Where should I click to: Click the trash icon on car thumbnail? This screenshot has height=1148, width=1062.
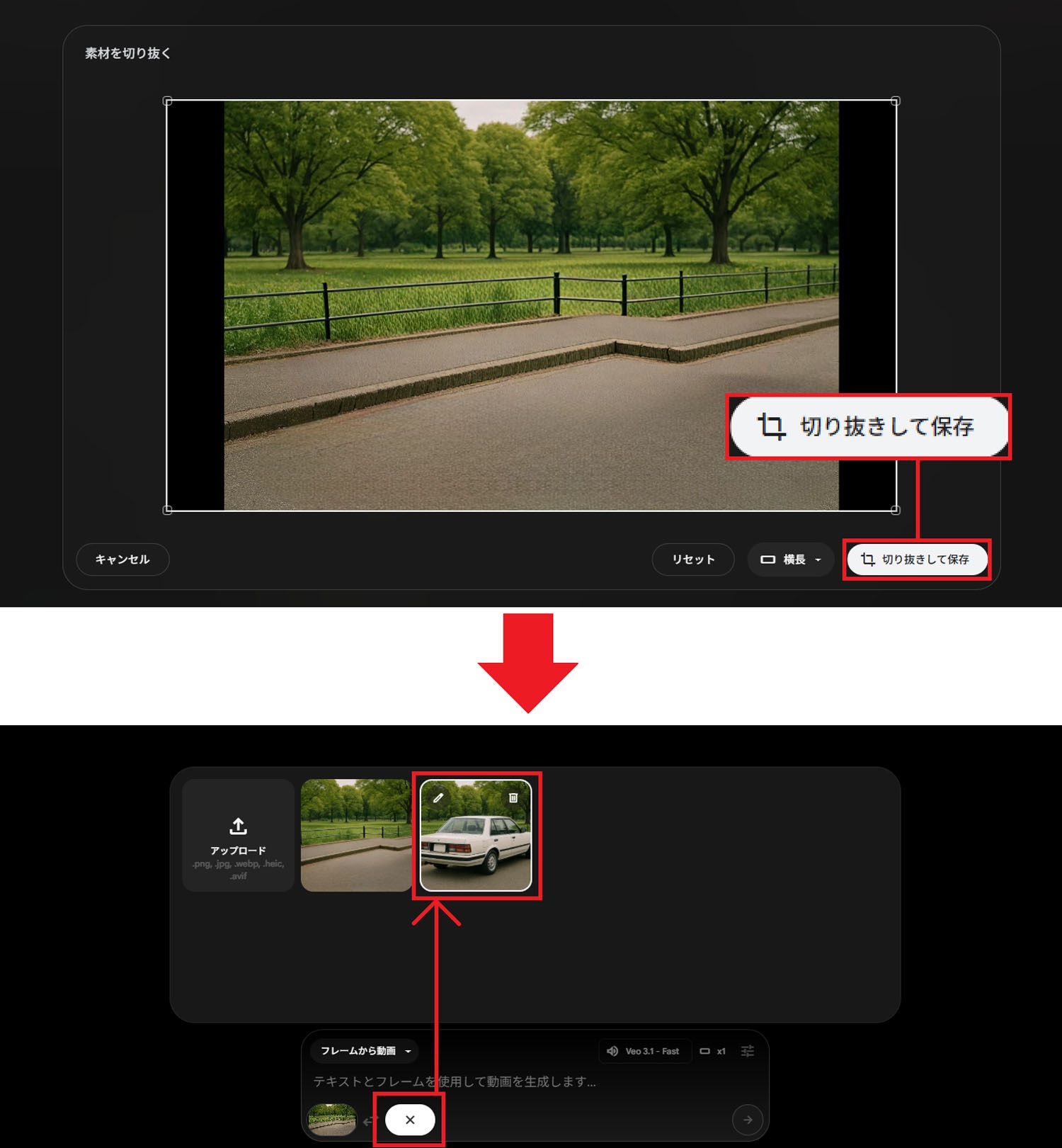click(513, 798)
